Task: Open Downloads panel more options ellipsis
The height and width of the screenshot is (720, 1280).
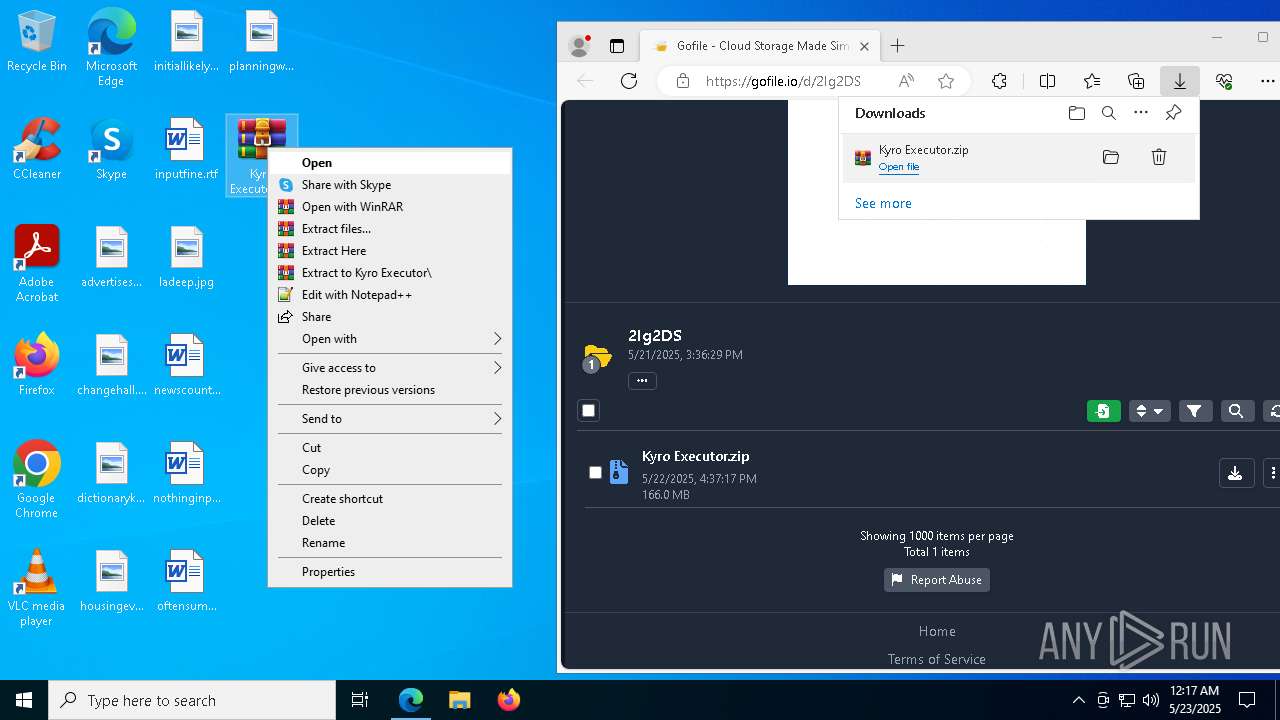Action: point(1141,113)
